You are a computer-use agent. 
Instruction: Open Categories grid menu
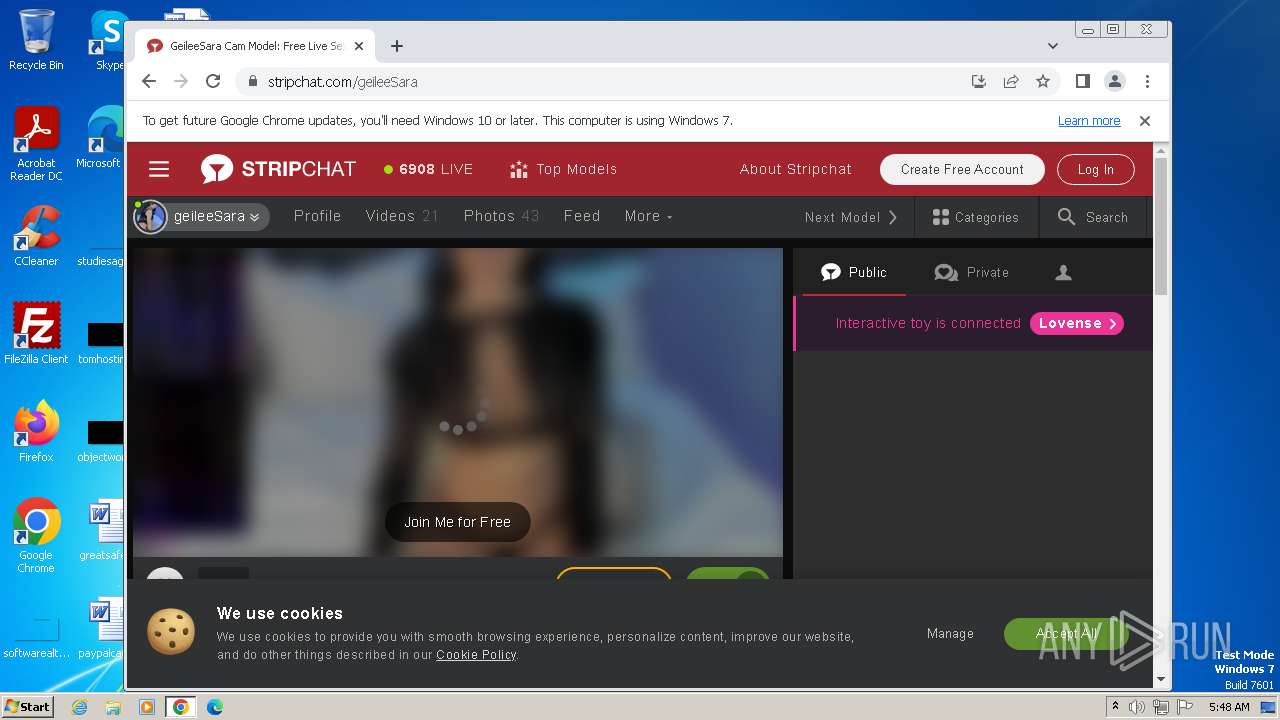pyautogui.click(x=975, y=217)
